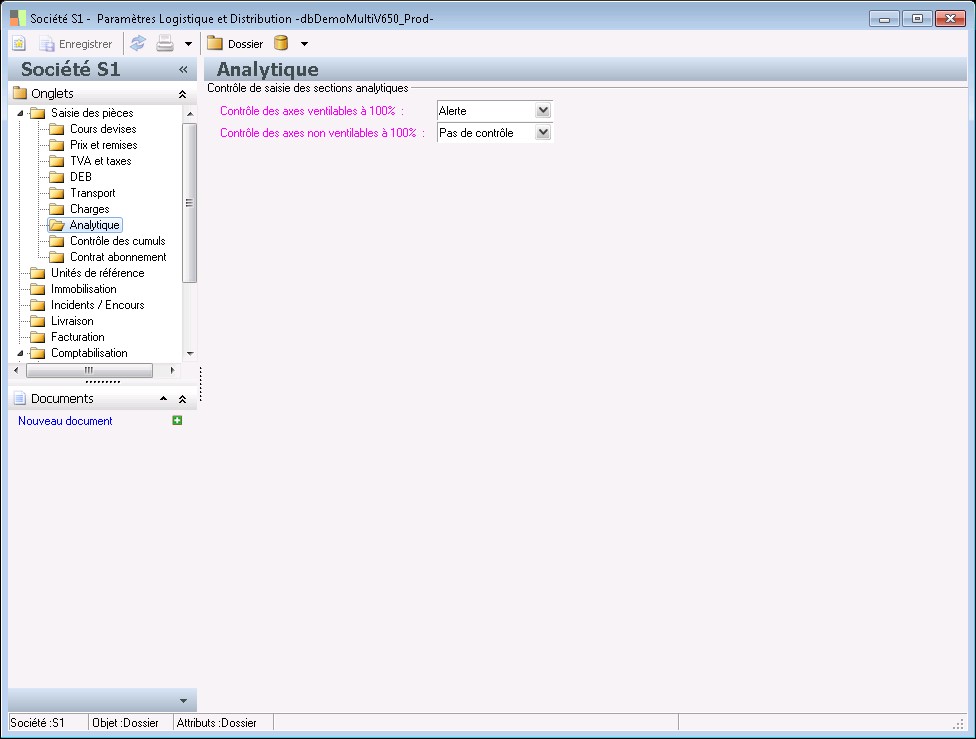Viewport: 976px width, 739px height.
Task: Click the horizontal scrollbar right arrow in tree
Action: (173, 370)
